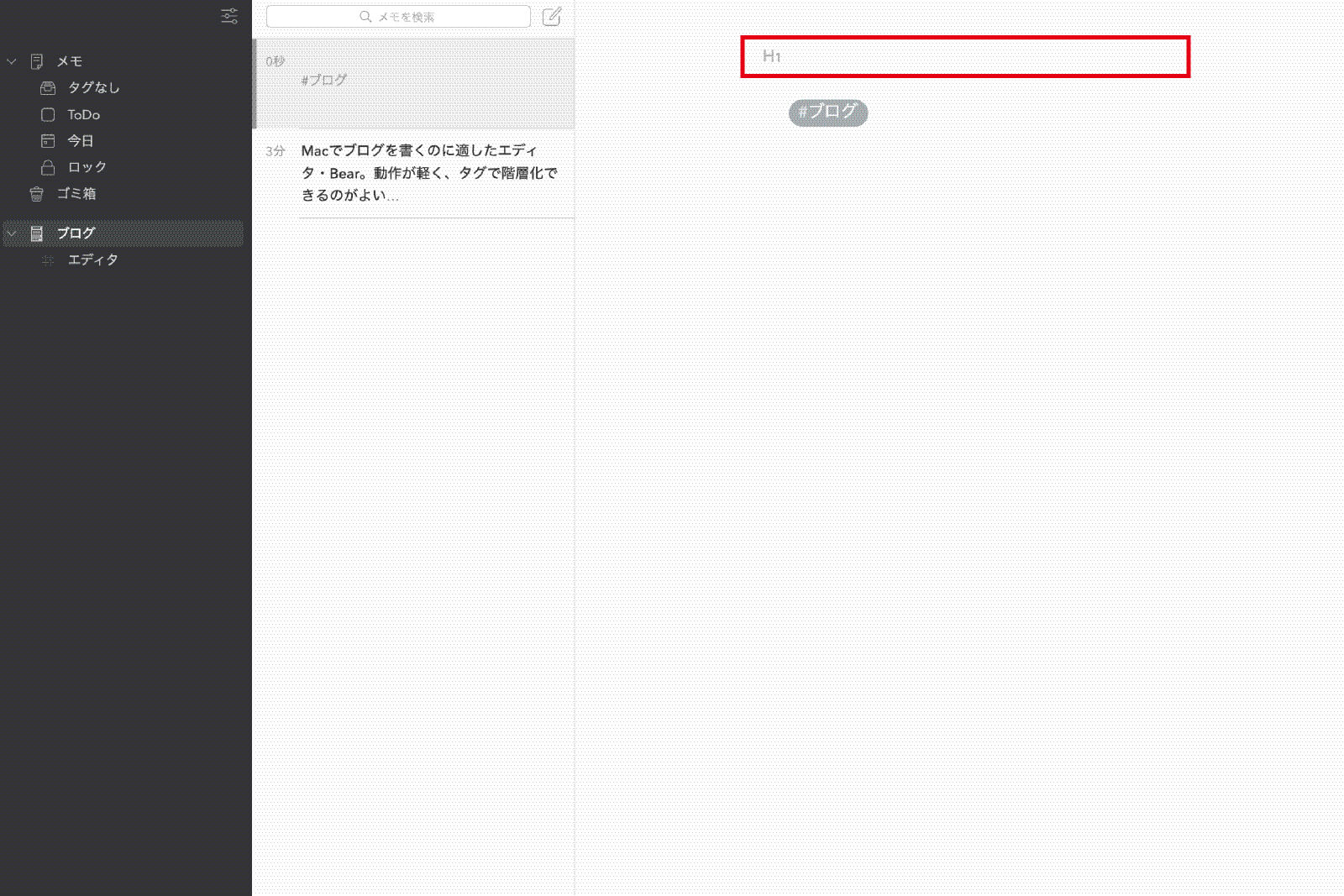Open the ロック locked notes icon

(48, 167)
